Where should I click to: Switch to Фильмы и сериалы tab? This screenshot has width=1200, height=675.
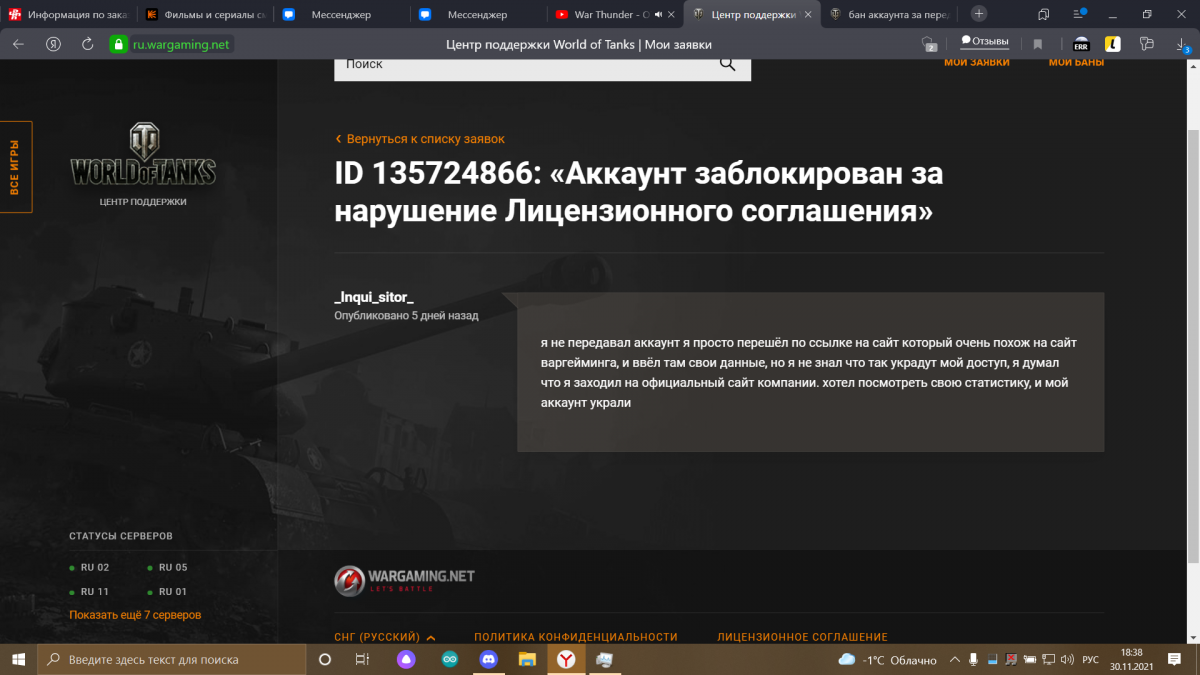[205, 14]
